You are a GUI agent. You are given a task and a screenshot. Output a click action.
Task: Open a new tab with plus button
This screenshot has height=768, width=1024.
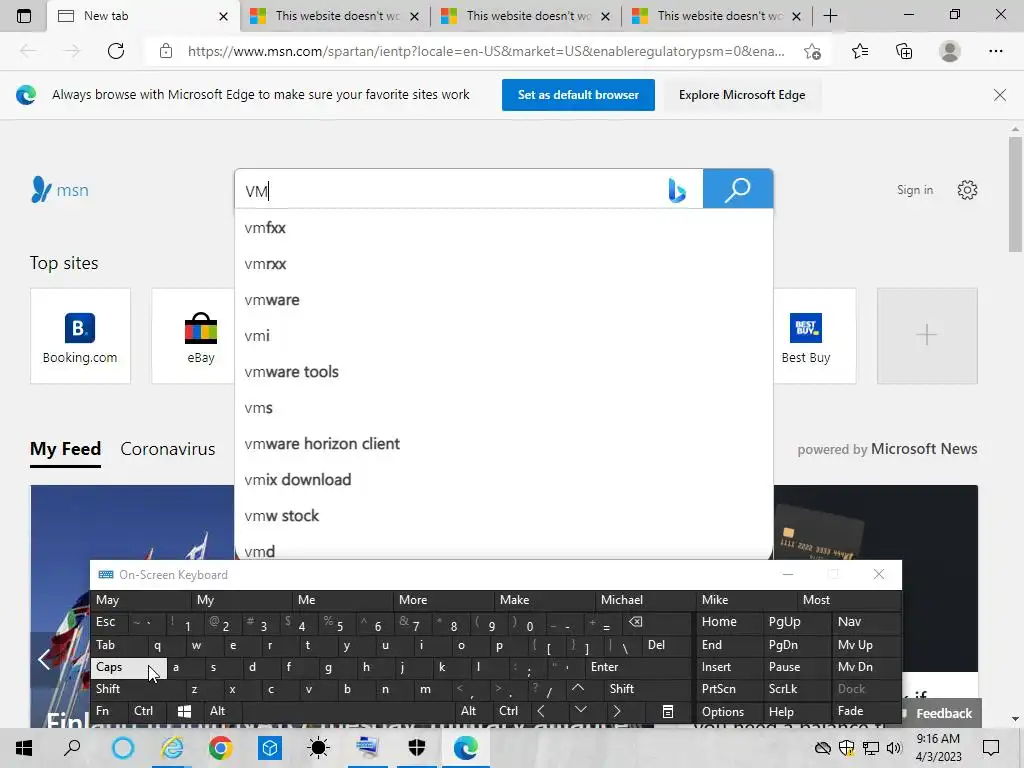tap(830, 16)
